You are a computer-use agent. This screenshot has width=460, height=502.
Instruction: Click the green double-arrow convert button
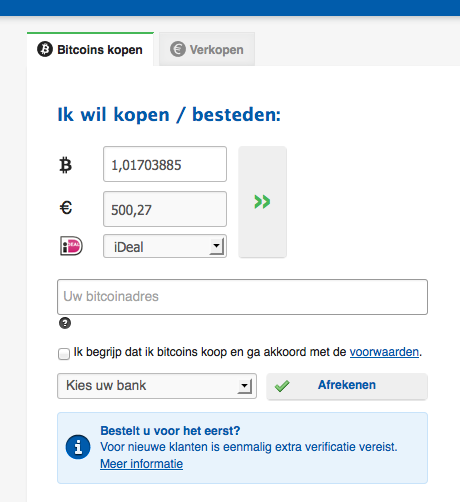tap(262, 202)
